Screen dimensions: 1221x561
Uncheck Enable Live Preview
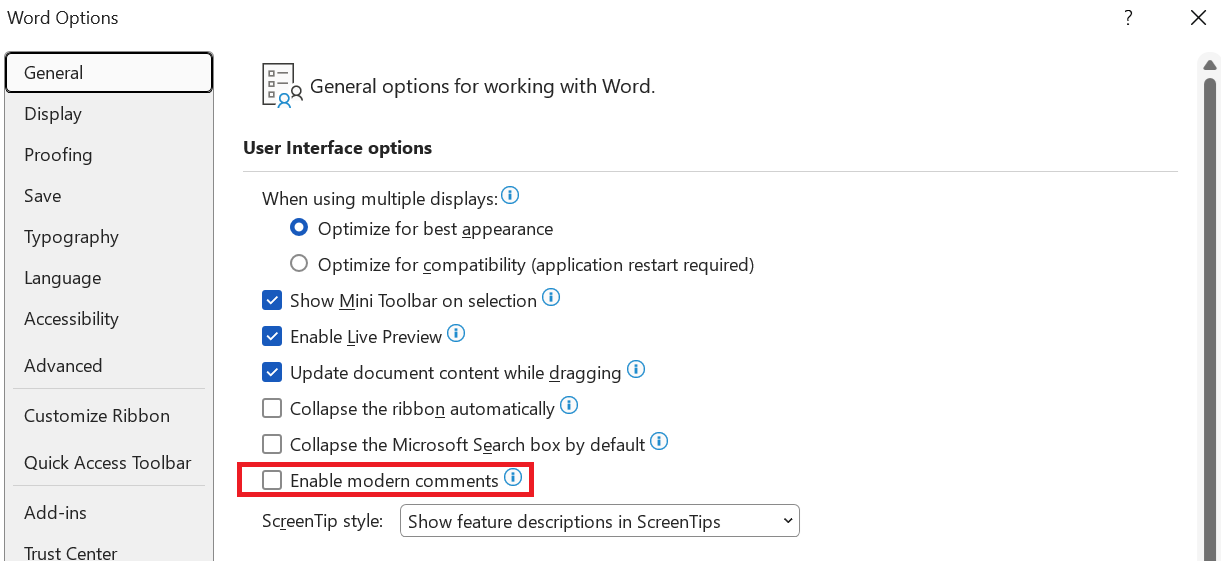(272, 336)
